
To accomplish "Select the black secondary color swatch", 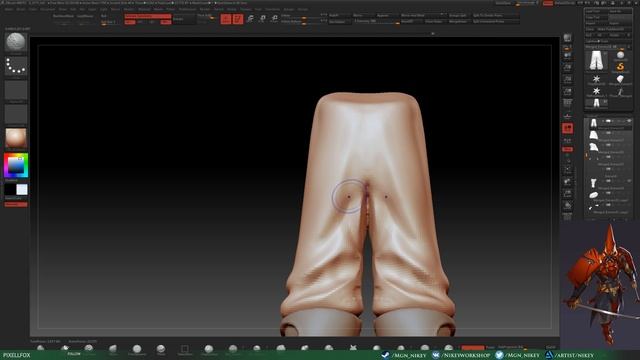I will [10, 189].
